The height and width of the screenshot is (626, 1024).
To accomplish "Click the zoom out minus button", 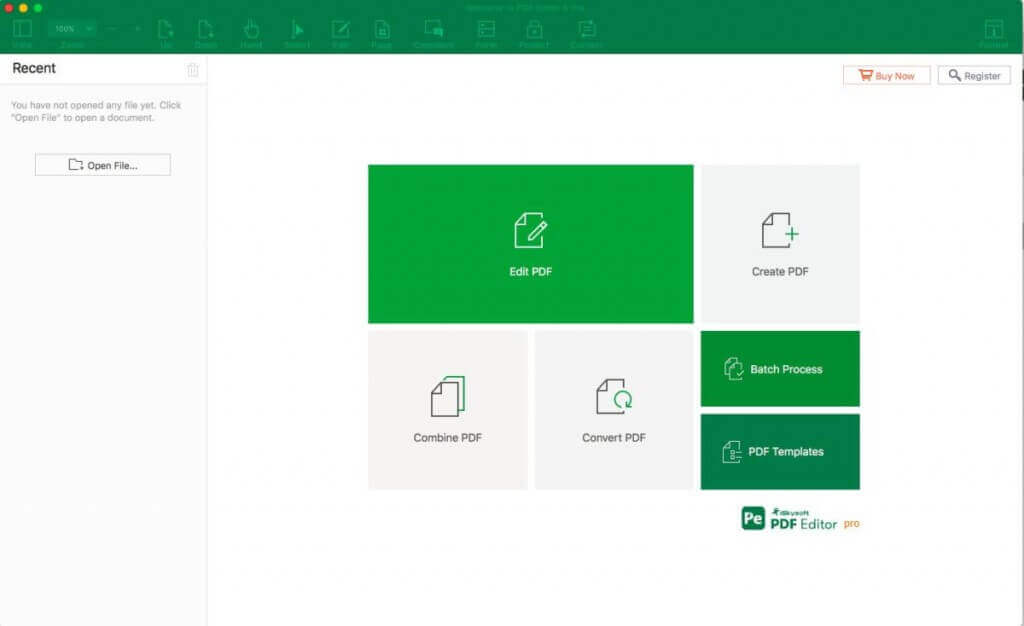I will 112,29.
